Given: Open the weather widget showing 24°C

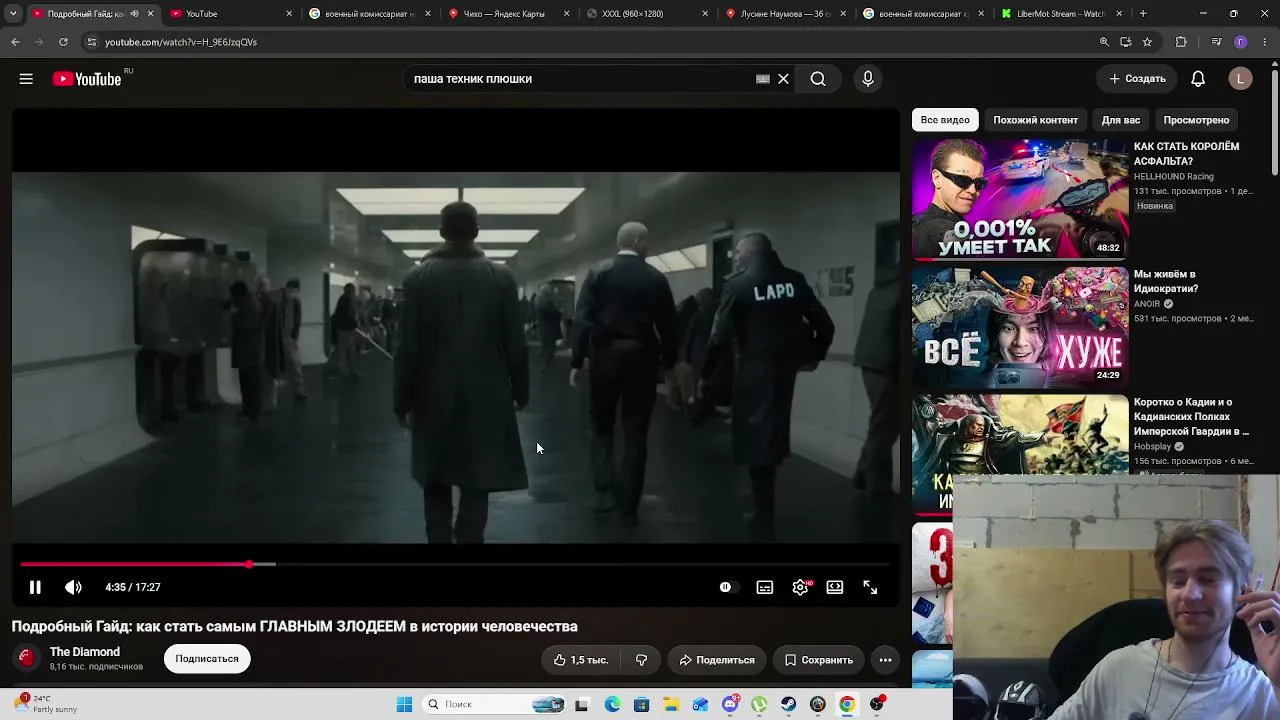Looking at the screenshot, I should (45, 704).
